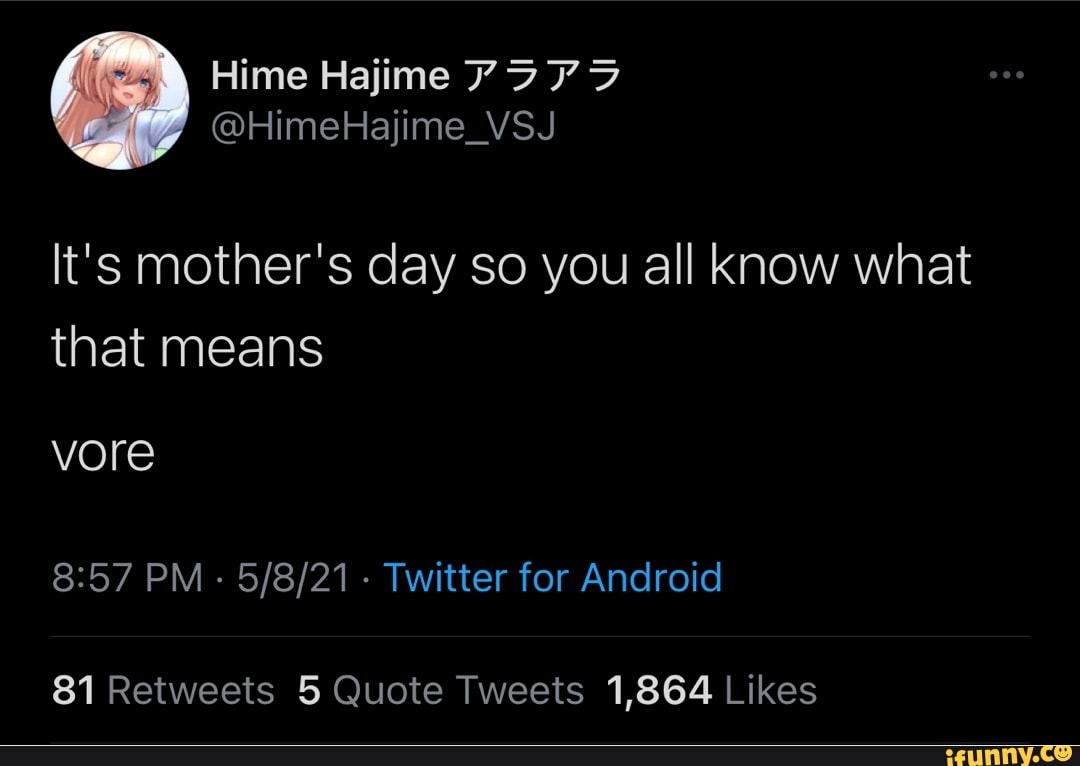Show the Likes list label
The height and width of the screenshot is (766, 1080).
coord(771,690)
